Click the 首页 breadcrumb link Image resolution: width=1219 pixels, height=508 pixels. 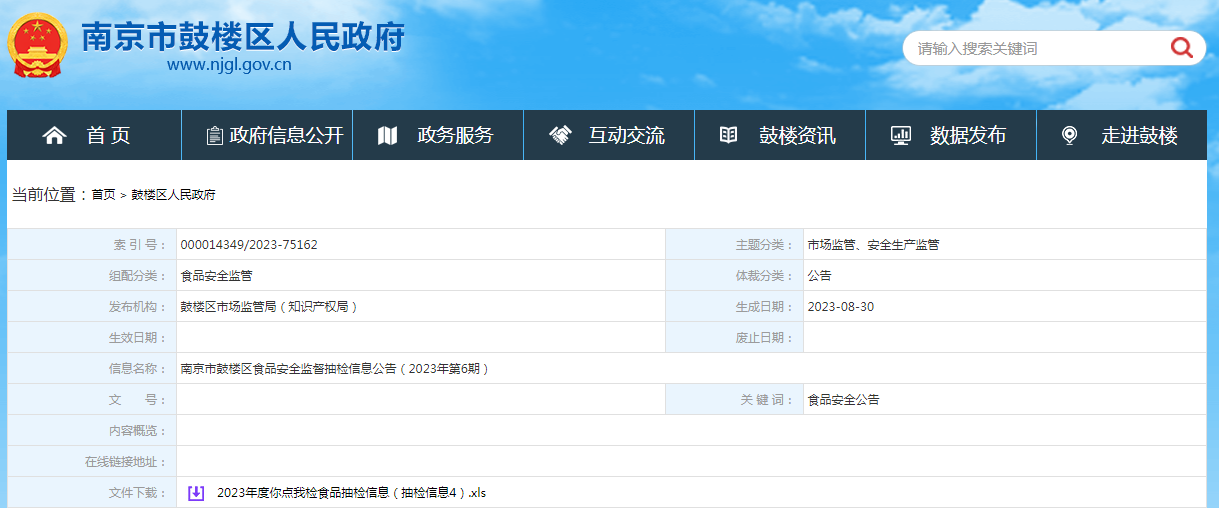(x=103, y=195)
